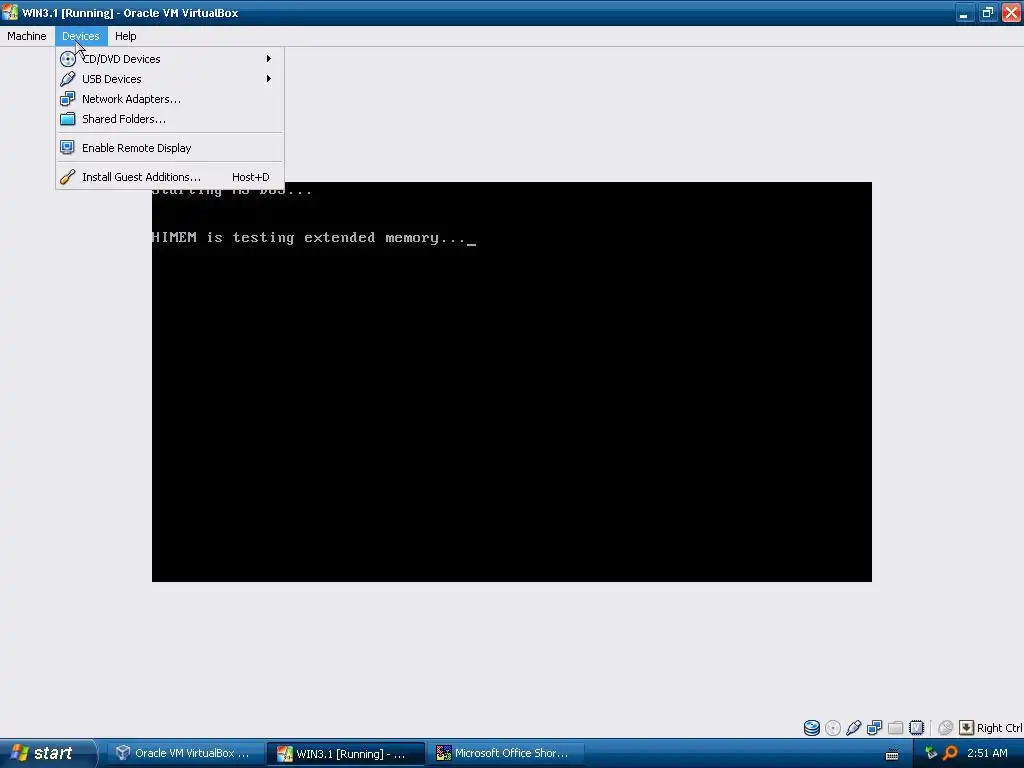Expand the CD/DVD Devices submenu arrow
Viewport: 1024px width, 768px height.
click(268, 59)
